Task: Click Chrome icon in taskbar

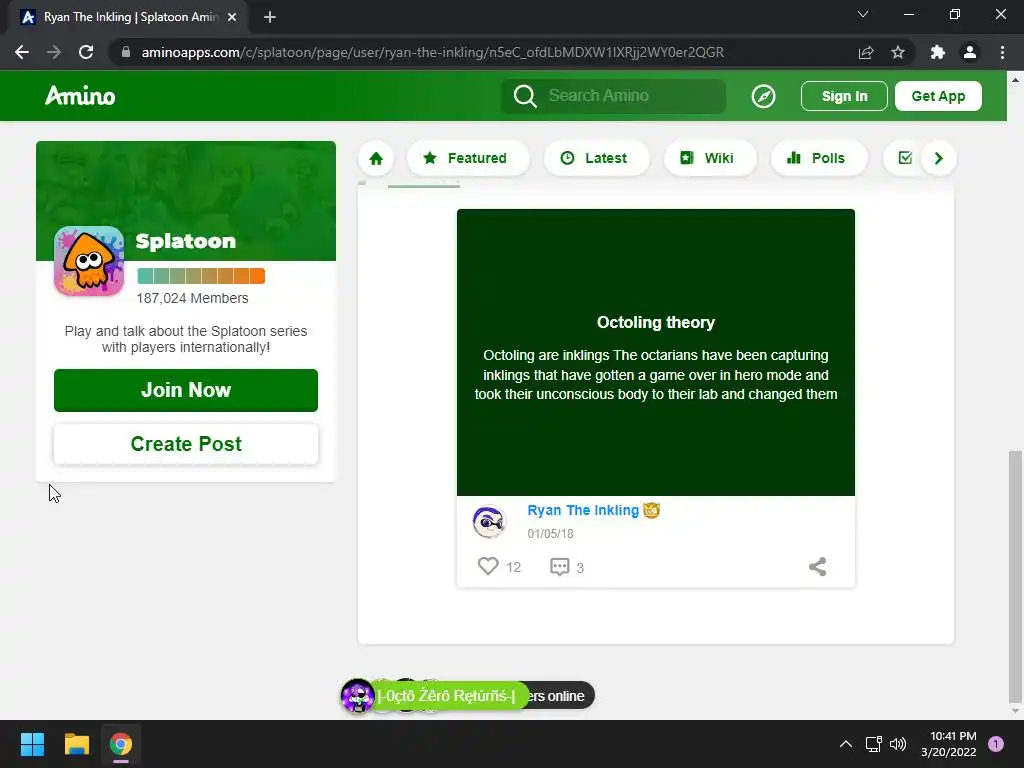Action: pos(121,744)
